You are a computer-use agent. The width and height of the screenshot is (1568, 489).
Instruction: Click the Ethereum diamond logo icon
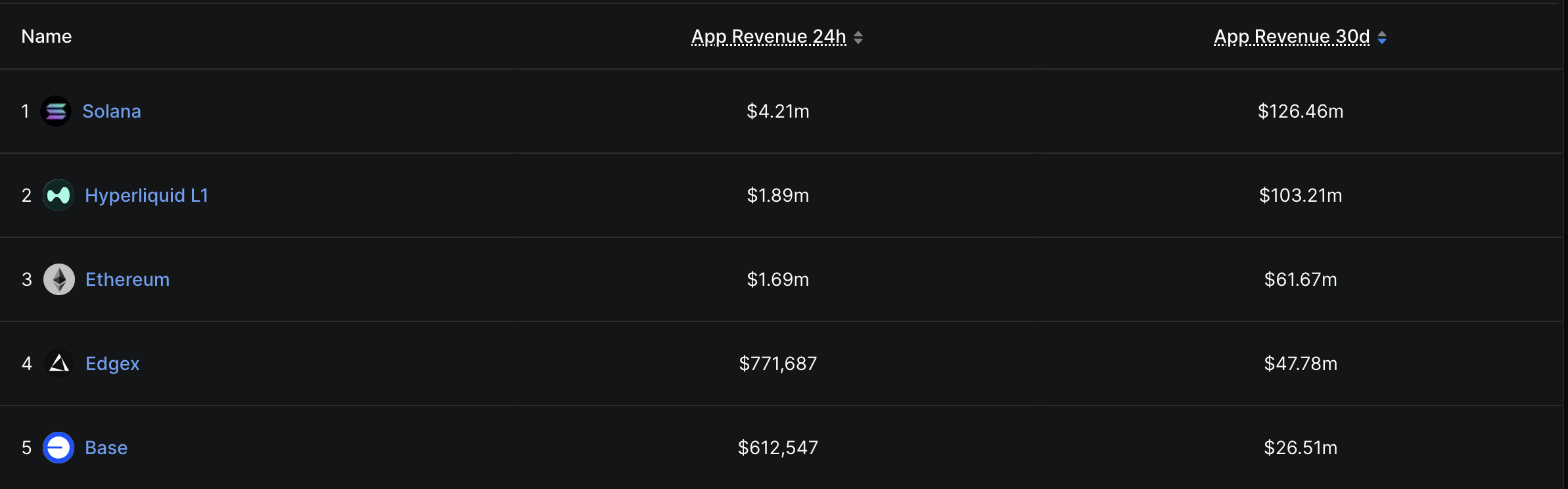(x=59, y=279)
